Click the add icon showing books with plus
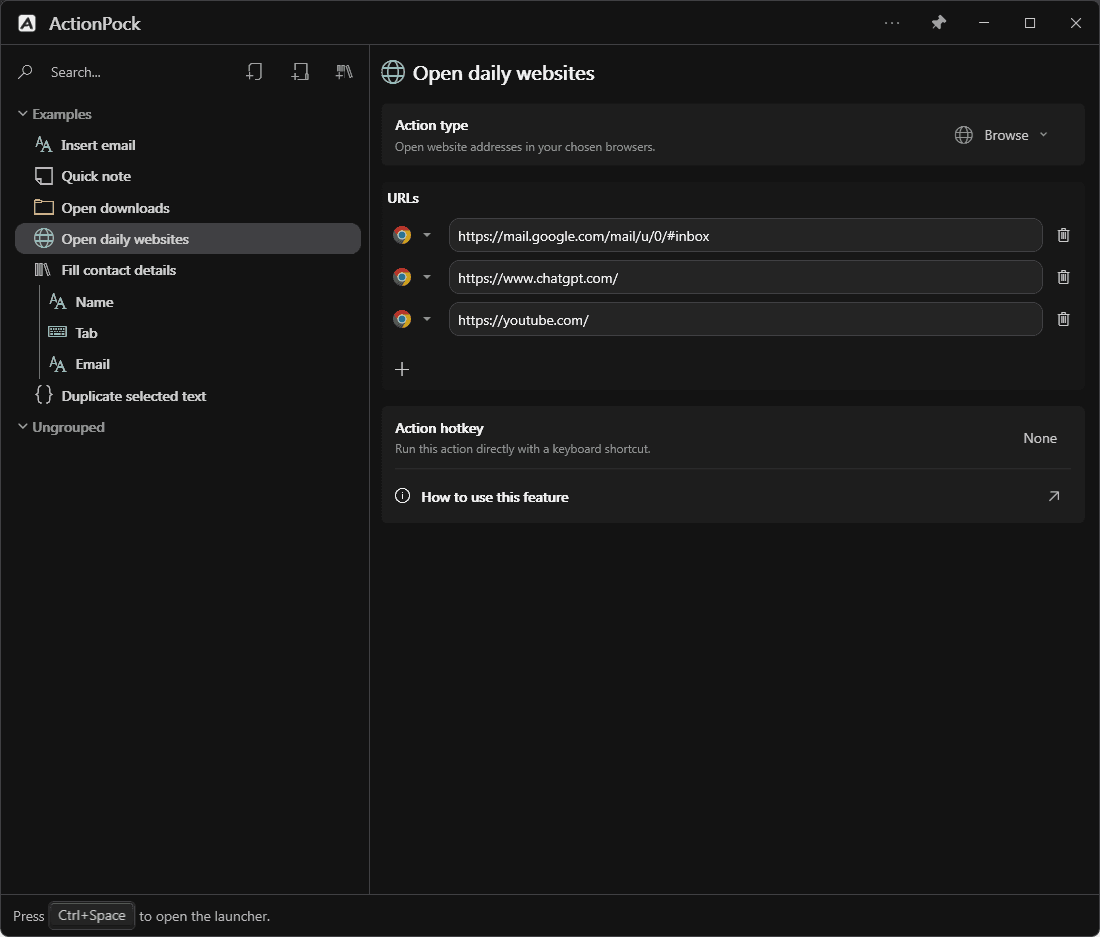 (344, 72)
